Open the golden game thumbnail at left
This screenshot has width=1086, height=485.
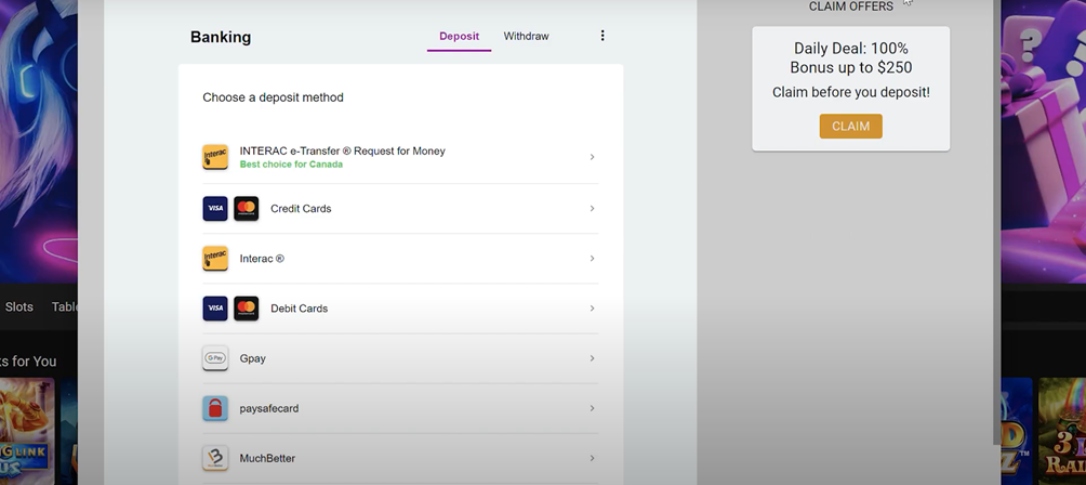27,431
